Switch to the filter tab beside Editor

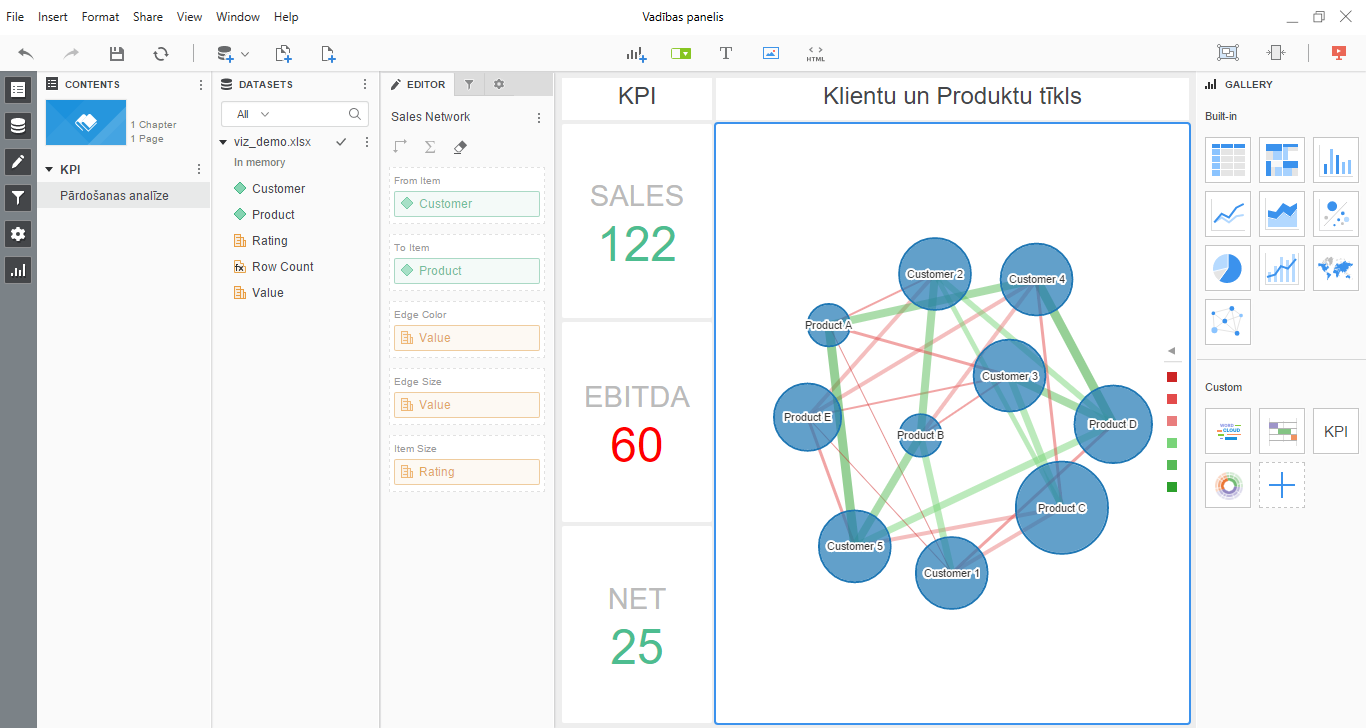(468, 85)
